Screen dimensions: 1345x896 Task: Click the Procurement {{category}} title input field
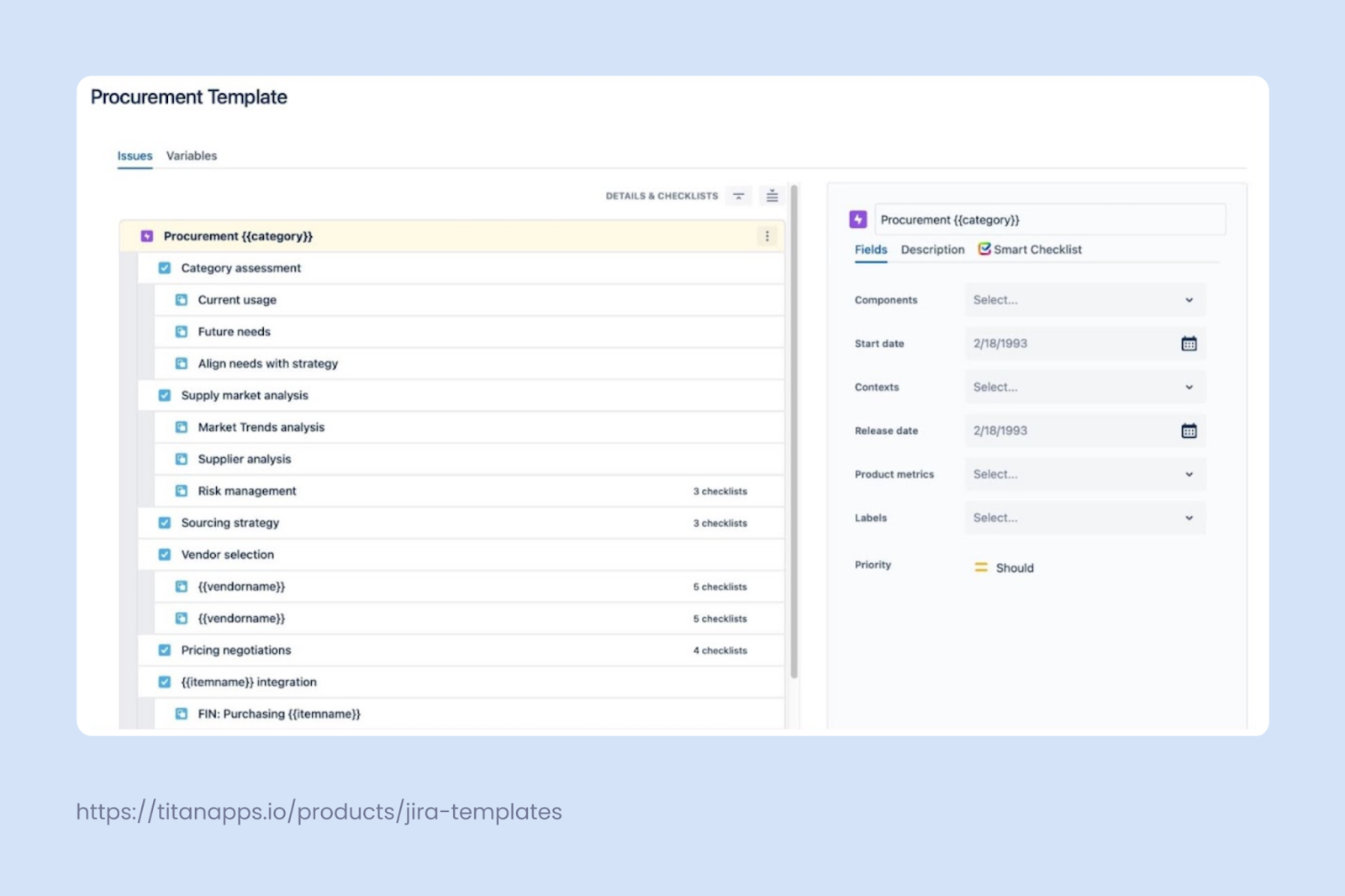1050,220
